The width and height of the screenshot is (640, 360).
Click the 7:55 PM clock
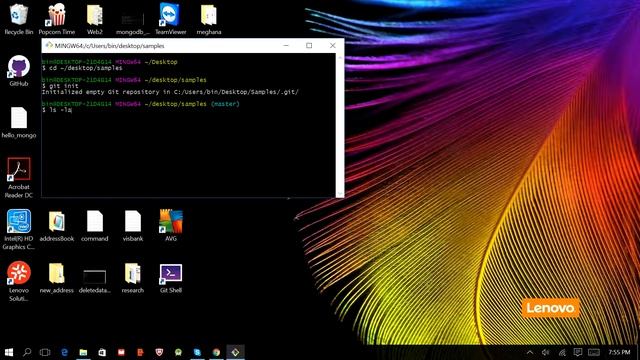pos(619,352)
